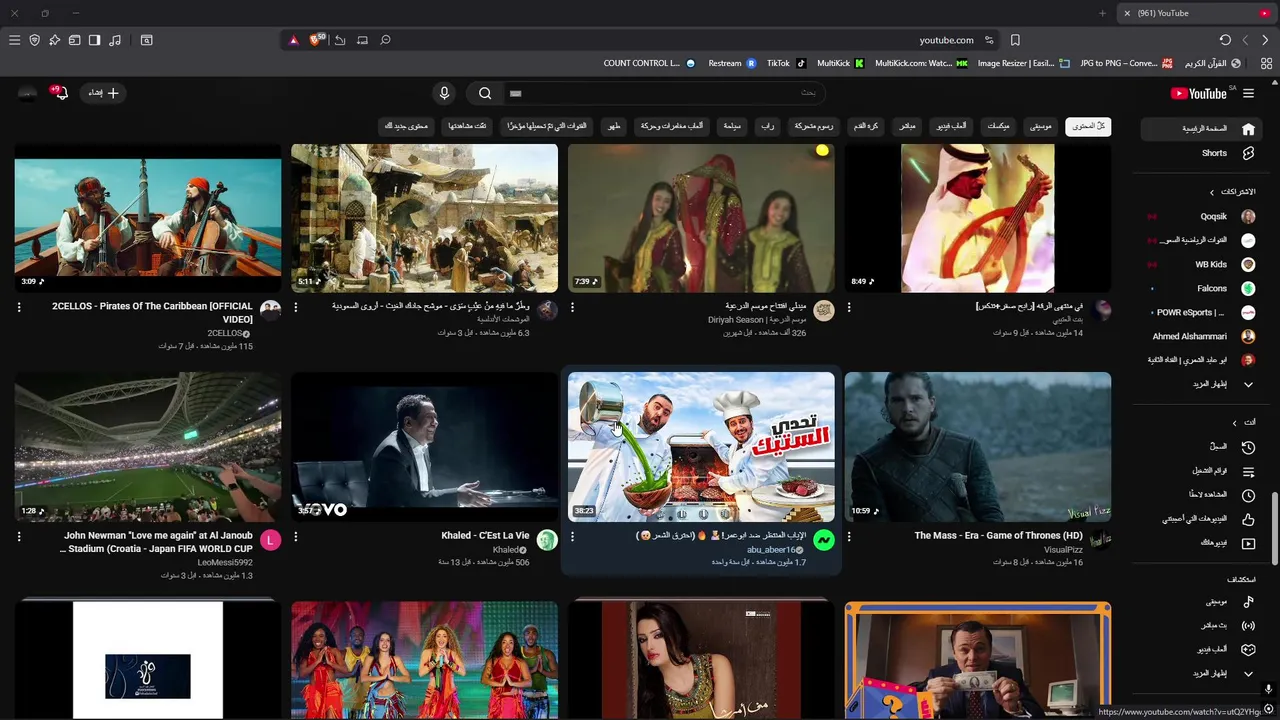
Task: Open Watch Later in the sidebar
Action: point(1199,495)
